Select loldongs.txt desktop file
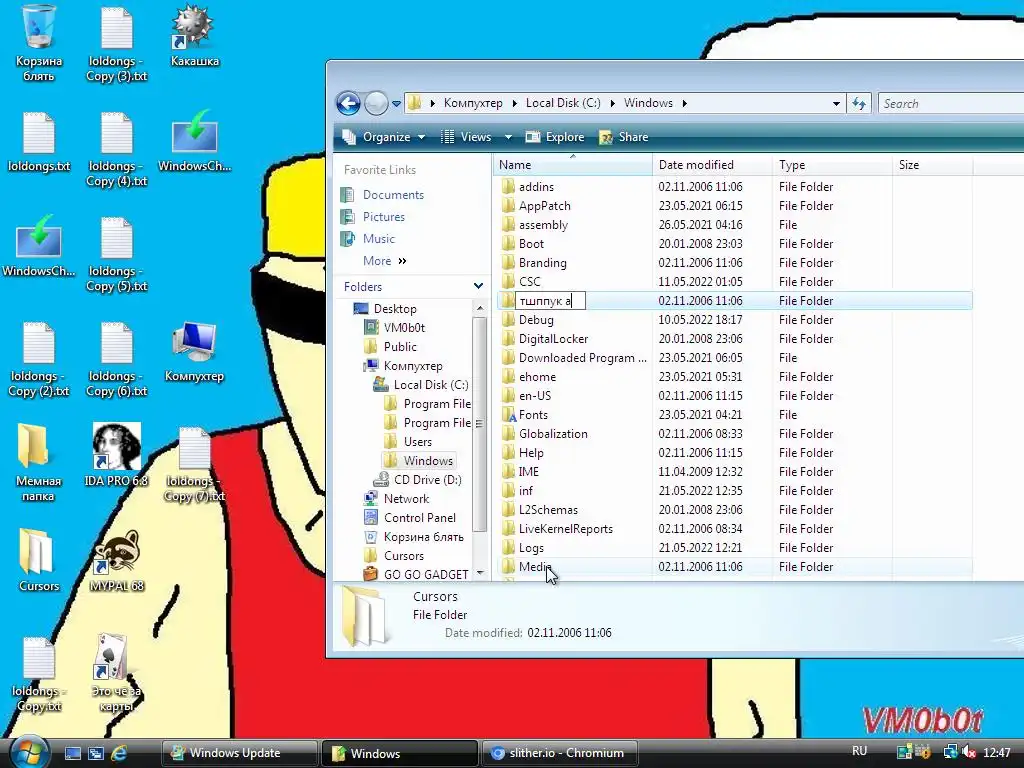The width and height of the screenshot is (1024, 768). click(39, 142)
